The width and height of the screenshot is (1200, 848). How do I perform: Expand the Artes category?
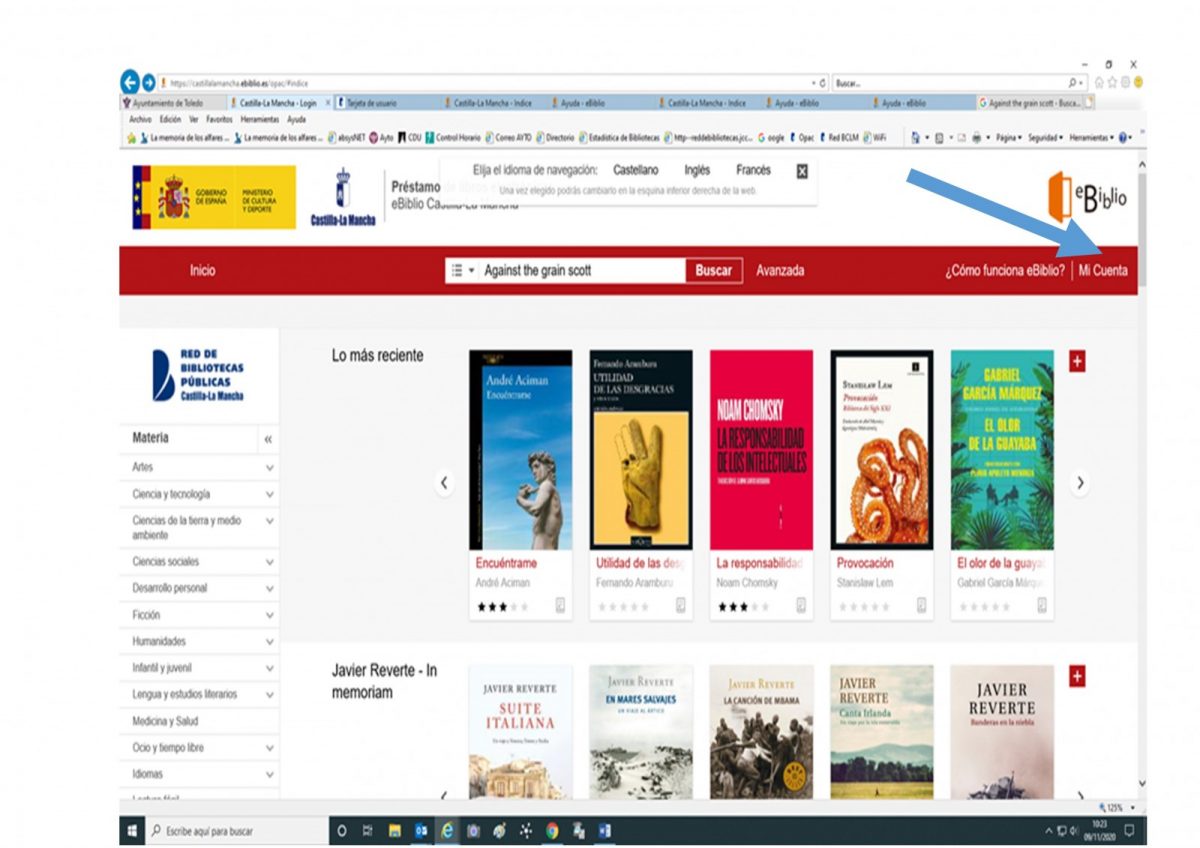point(270,468)
